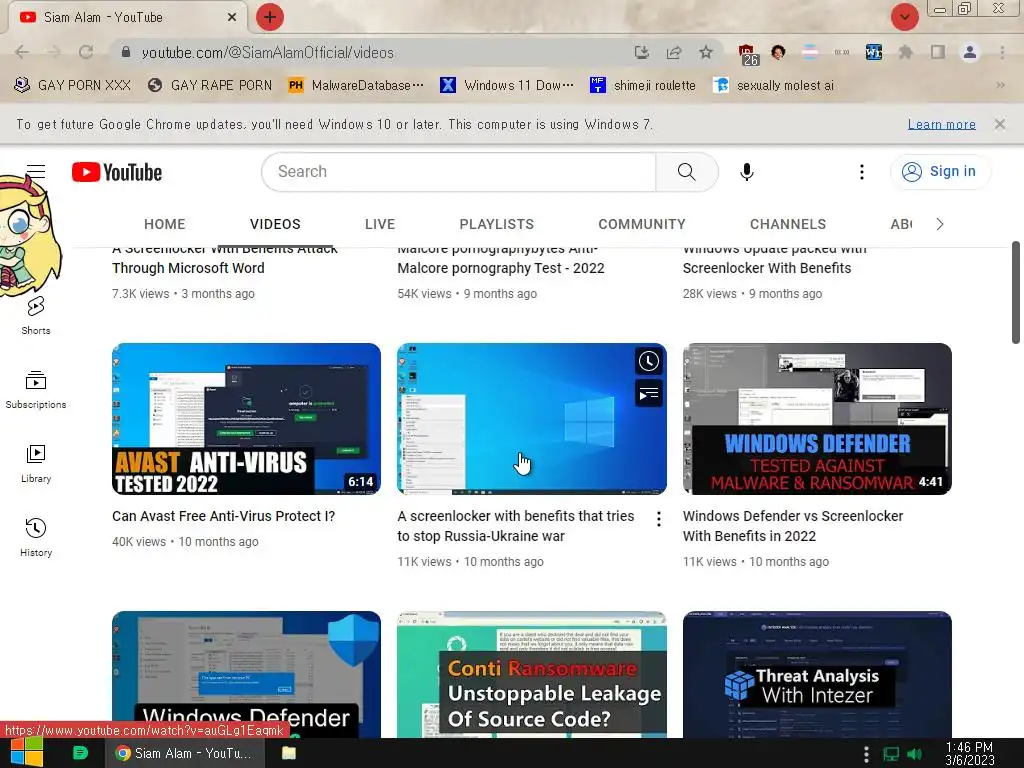Follow the Learn more link
This screenshot has height=768, width=1024.
pyautogui.click(x=942, y=124)
